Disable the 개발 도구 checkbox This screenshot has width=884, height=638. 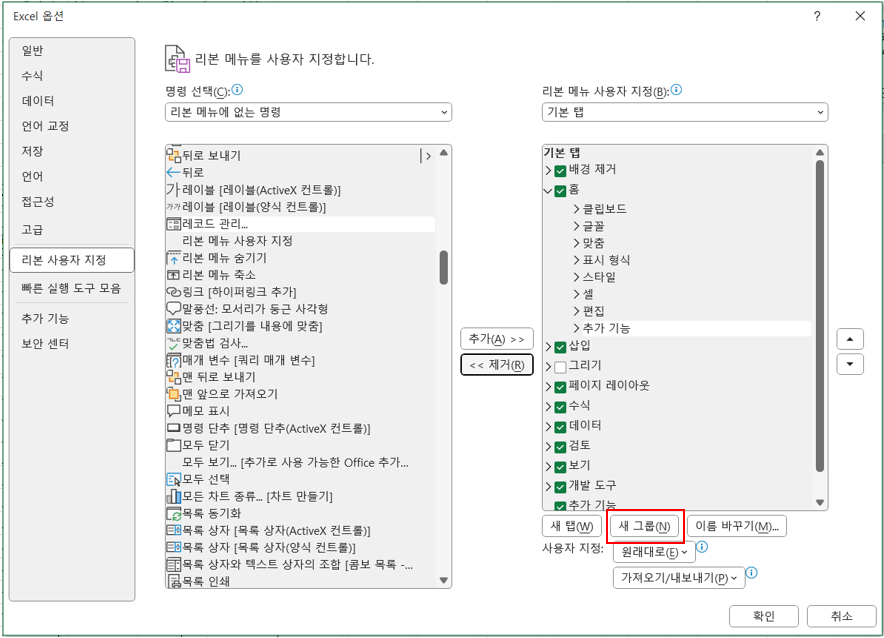pyautogui.click(x=560, y=487)
